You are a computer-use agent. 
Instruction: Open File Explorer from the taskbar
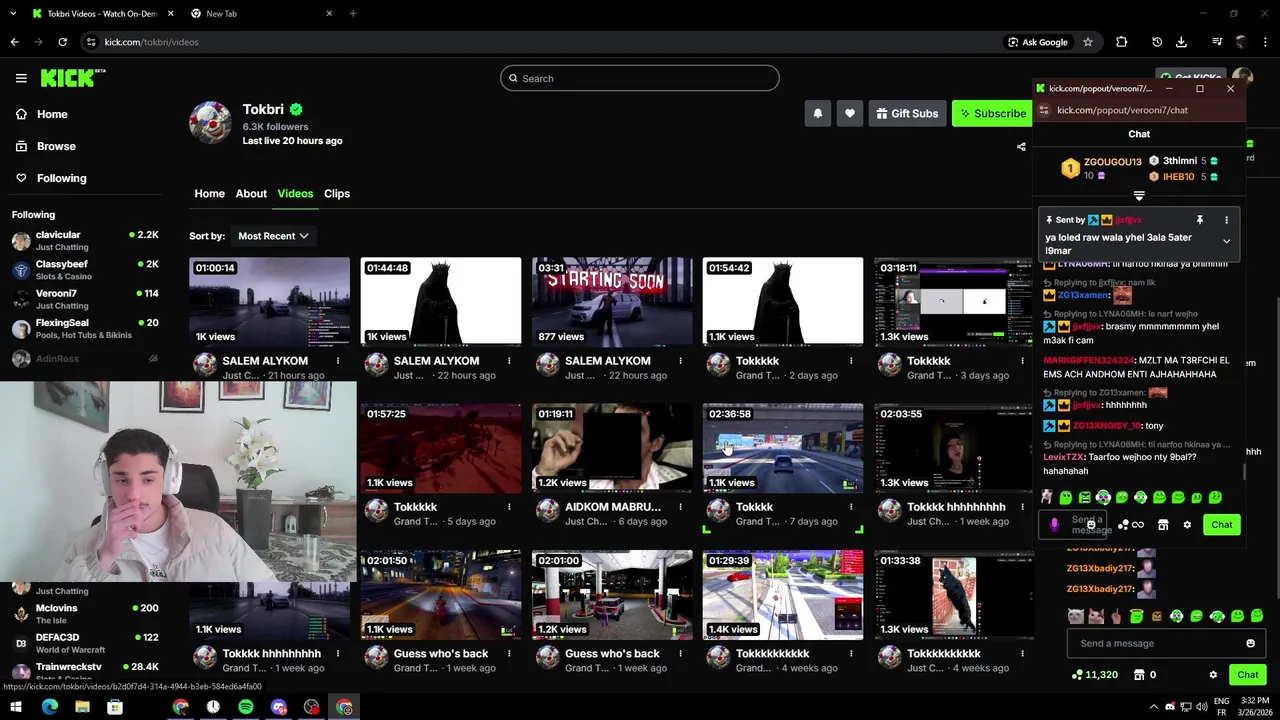pyautogui.click(x=82, y=707)
